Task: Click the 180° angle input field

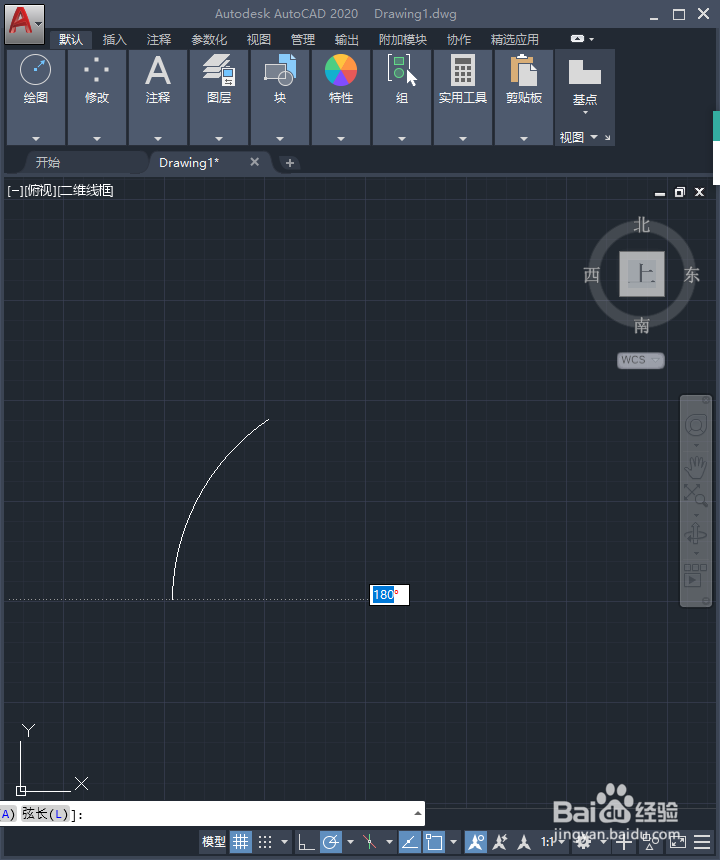Action: (x=389, y=595)
